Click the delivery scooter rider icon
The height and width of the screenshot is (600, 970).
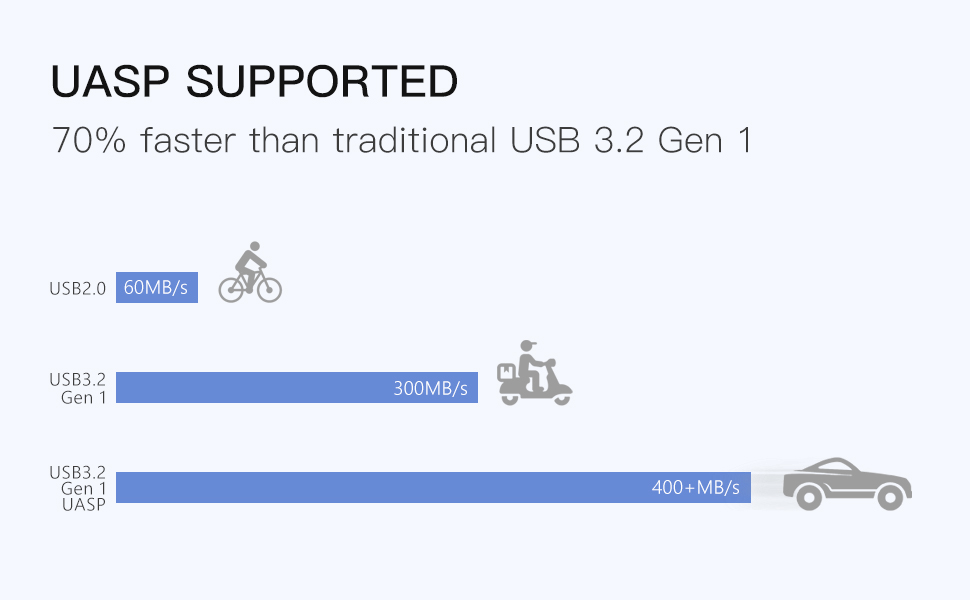coord(535,373)
